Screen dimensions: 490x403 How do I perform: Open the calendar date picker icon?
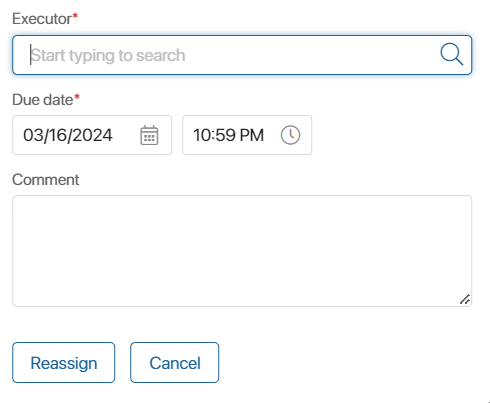pos(149,135)
